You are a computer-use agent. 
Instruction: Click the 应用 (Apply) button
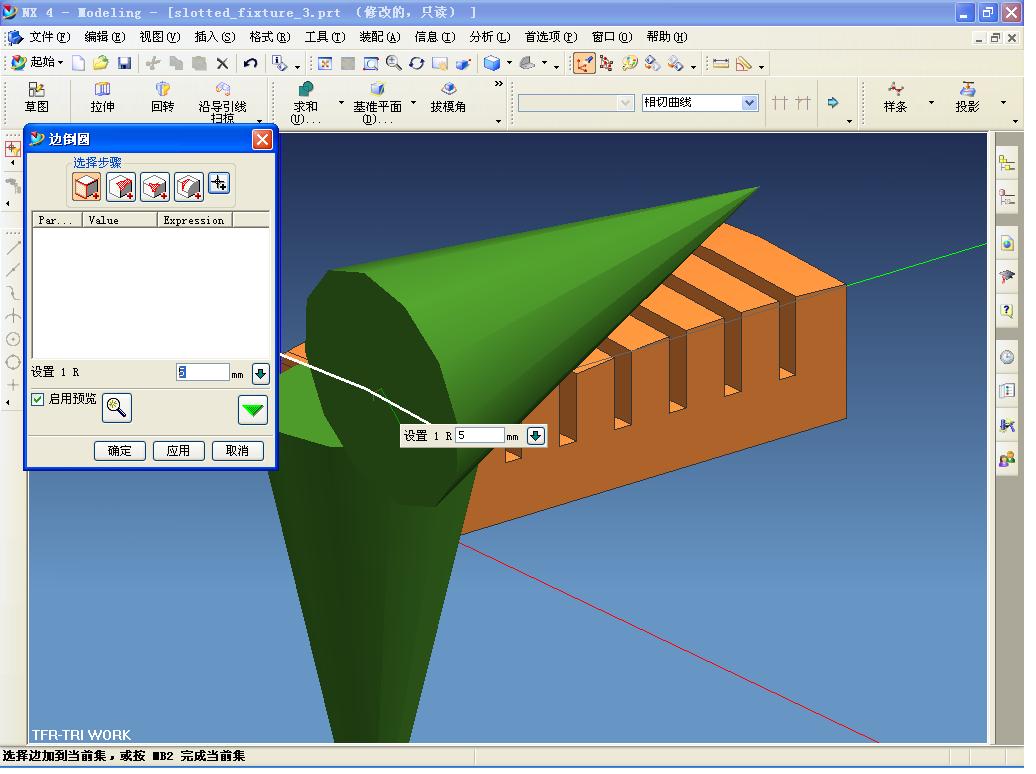[x=178, y=451]
